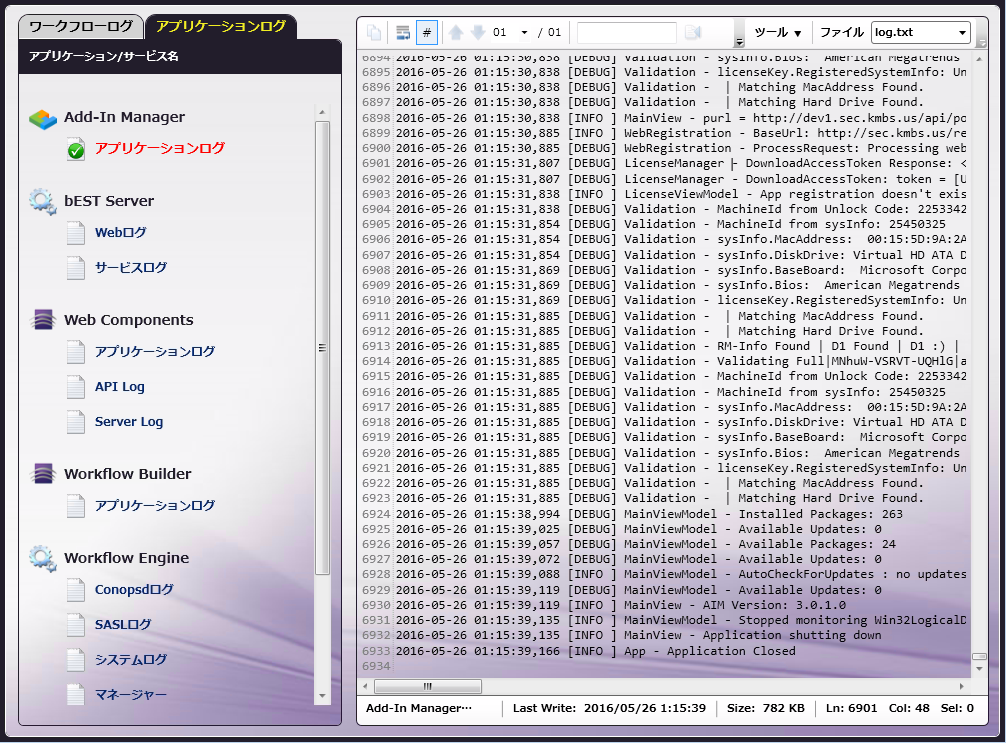Open the log.txt file dropdown

click(921, 32)
